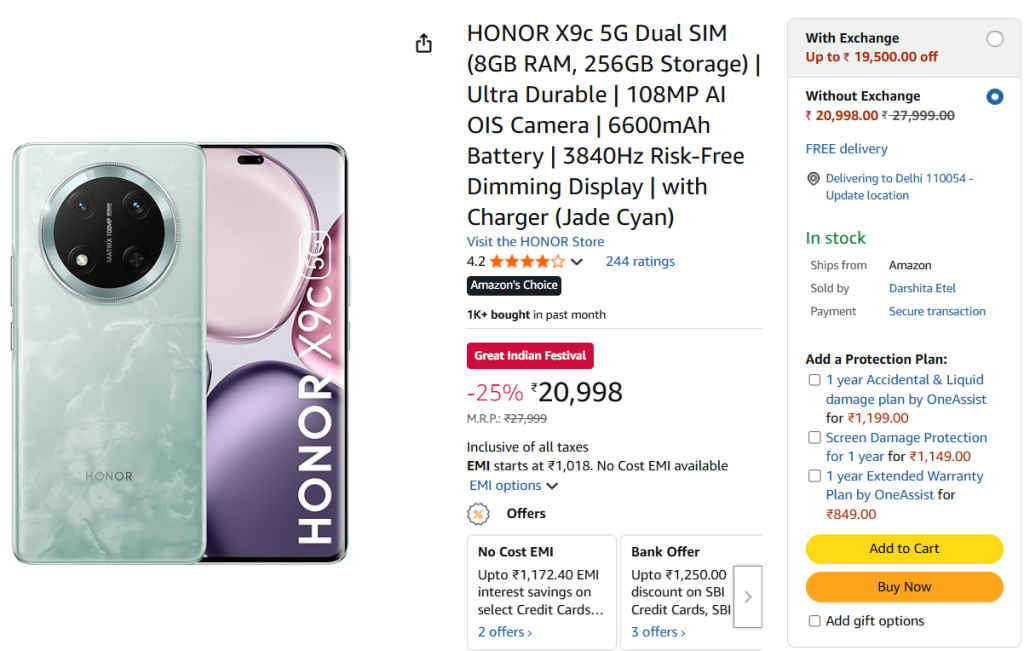Click the Great Indian Festival badge

click(x=530, y=355)
